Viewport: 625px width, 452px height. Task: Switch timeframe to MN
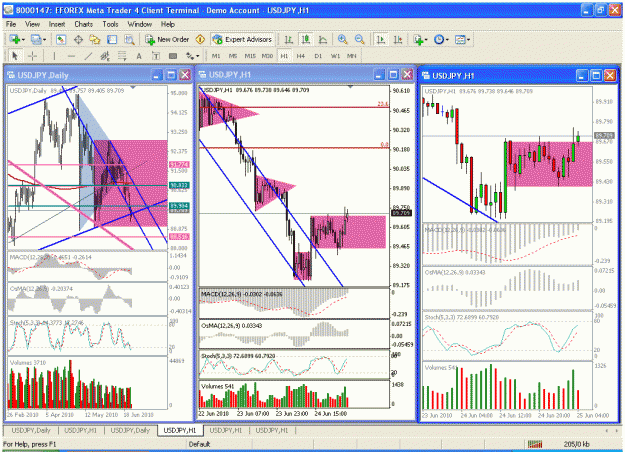[x=352, y=56]
